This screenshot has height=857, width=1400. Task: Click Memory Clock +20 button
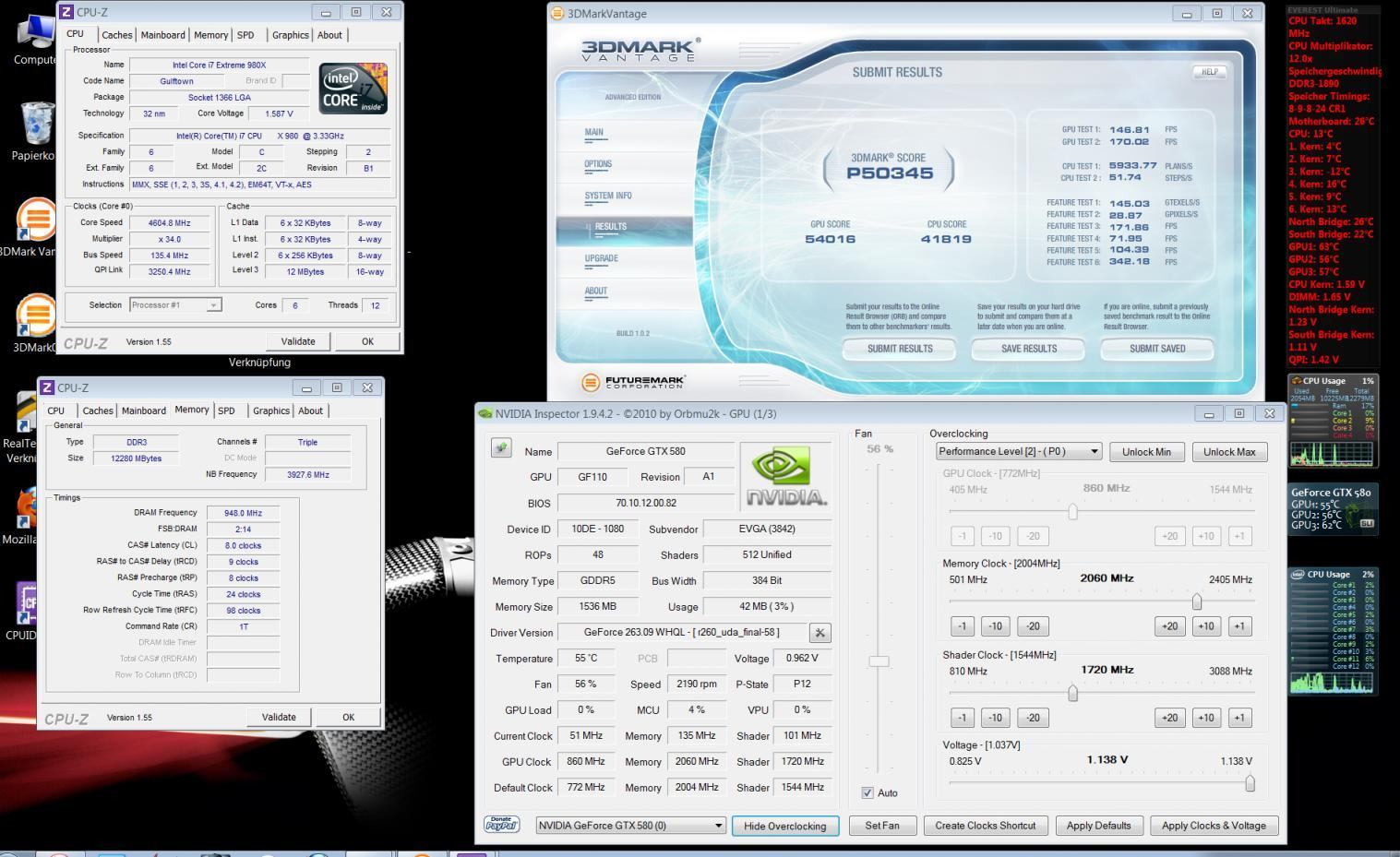(x=1169, y=625)
